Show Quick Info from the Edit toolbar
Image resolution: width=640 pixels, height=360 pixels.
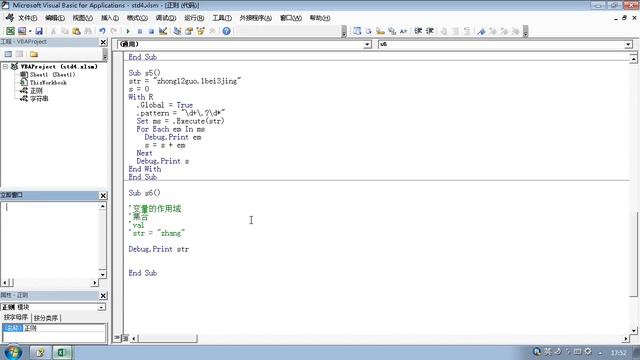[x=380, y=31]
